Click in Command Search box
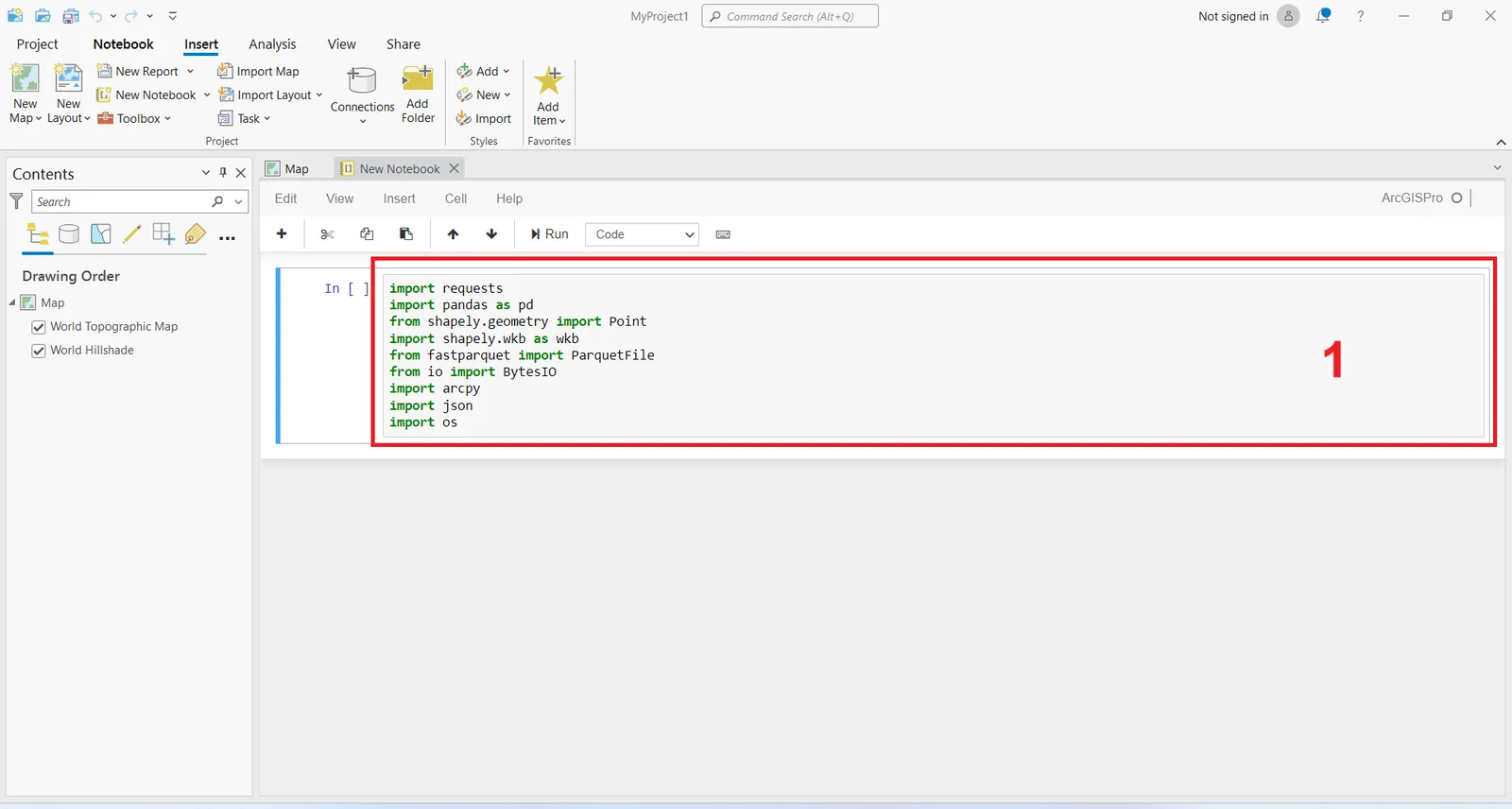The image size is (1512, 809). pos(790,16)
